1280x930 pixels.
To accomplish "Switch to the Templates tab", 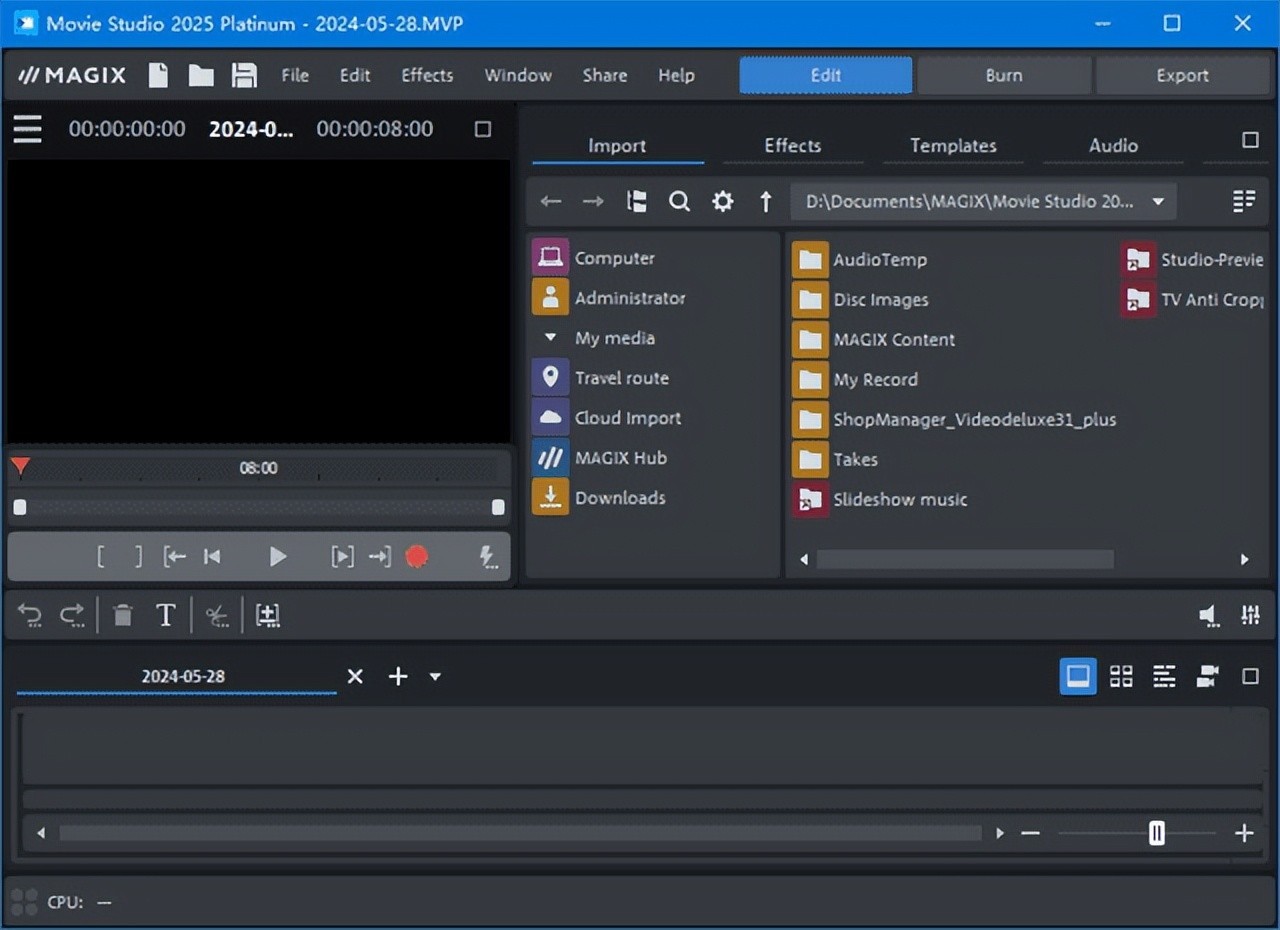I will 953,146.
